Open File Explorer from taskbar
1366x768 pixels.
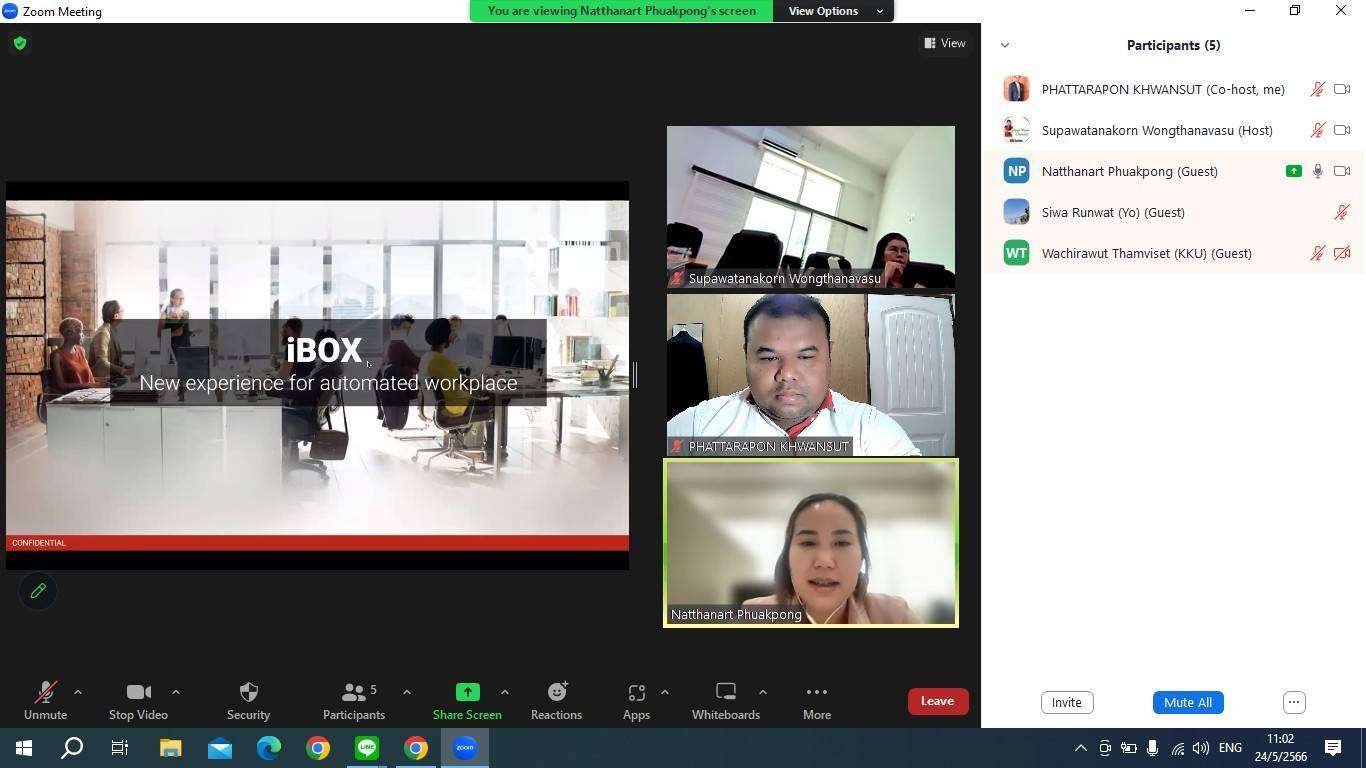171,747
